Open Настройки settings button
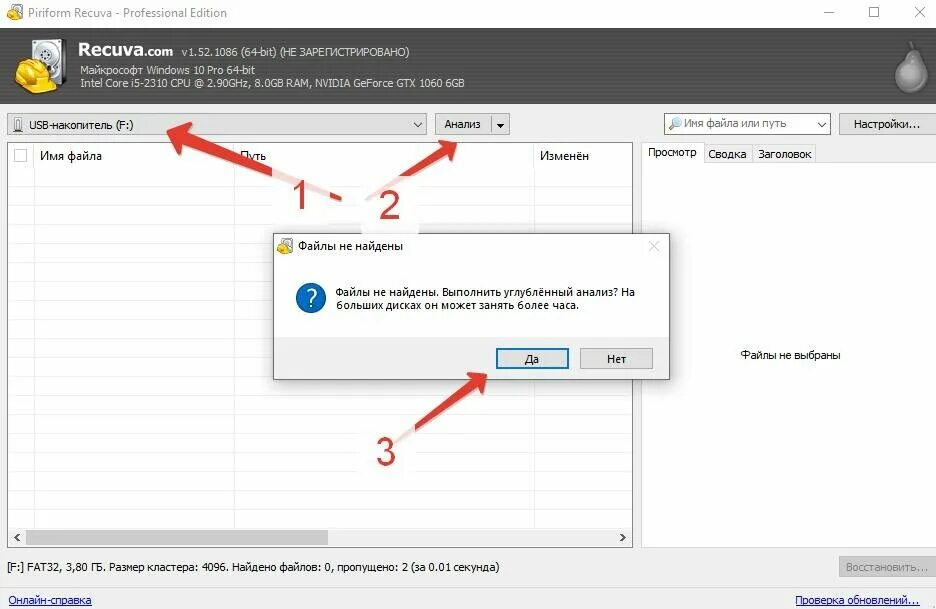The width and height of the screenshot is (936, 609). click(887, 124)
